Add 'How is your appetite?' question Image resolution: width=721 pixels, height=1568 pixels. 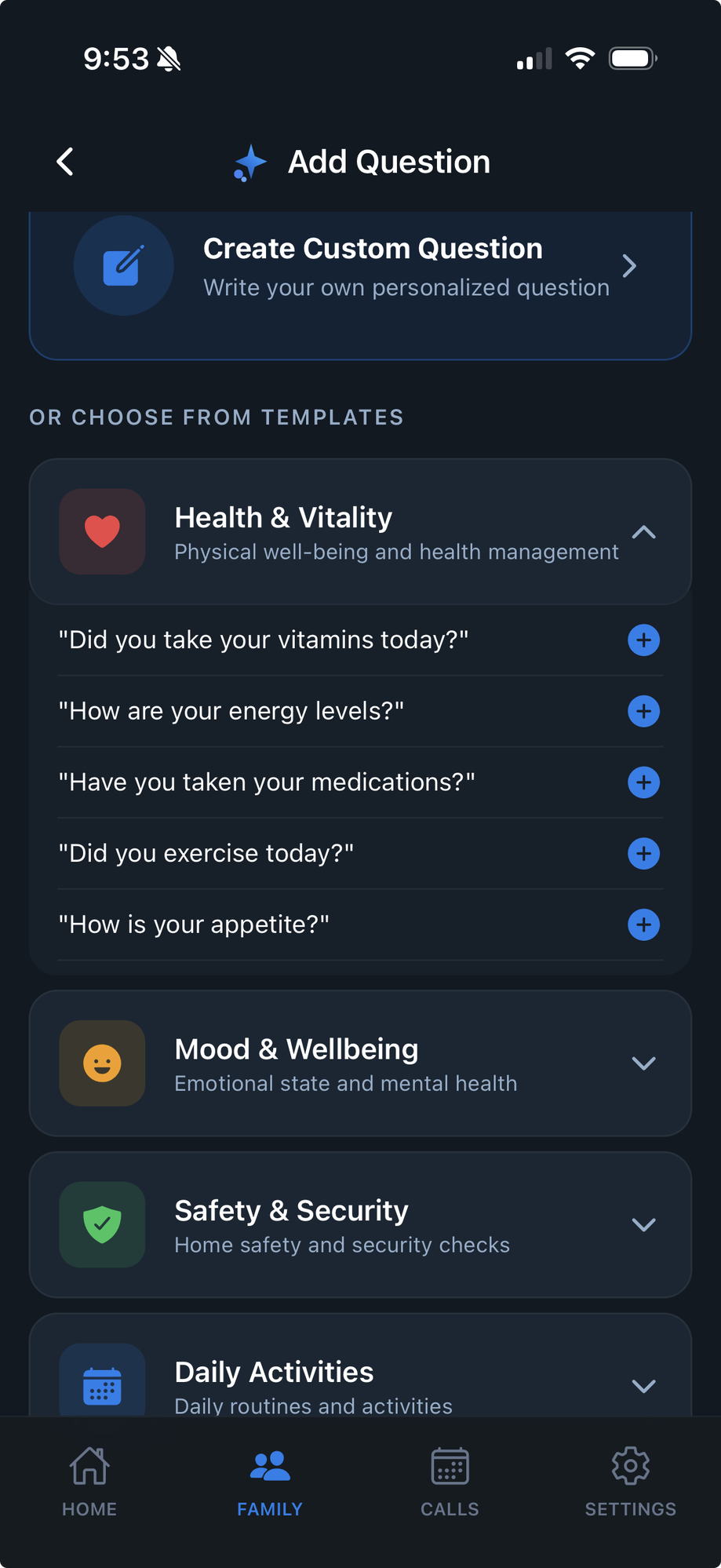(x=643, y=924)
